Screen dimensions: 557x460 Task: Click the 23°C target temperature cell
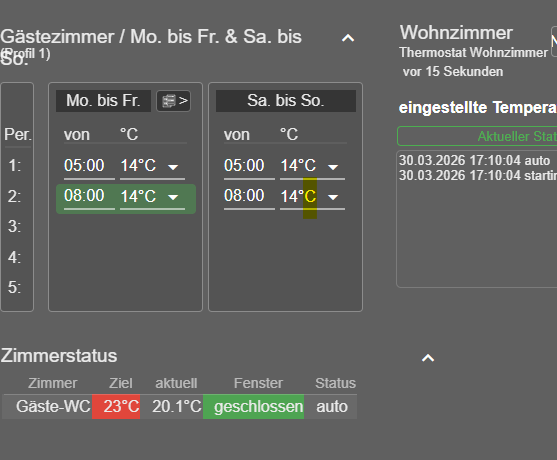[x=116, y=407]
